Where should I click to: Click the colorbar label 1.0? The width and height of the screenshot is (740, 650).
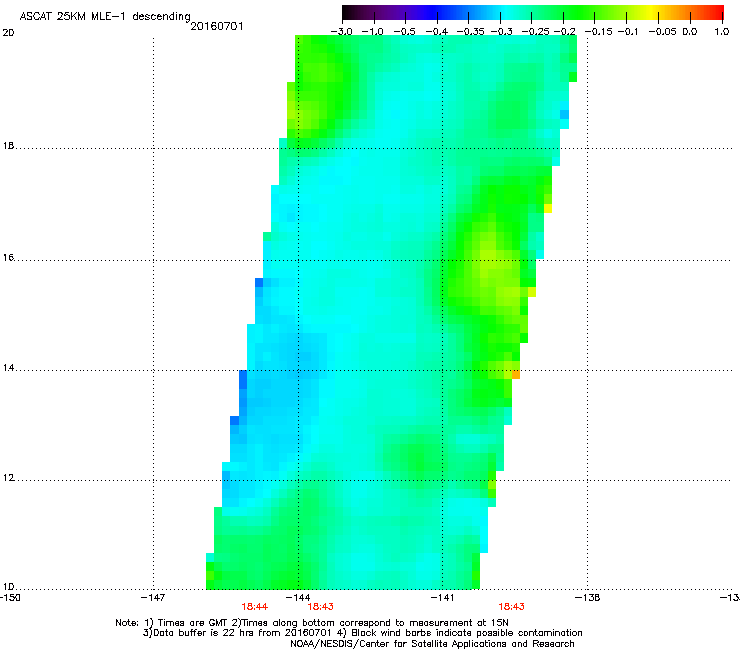coord(722,32)
